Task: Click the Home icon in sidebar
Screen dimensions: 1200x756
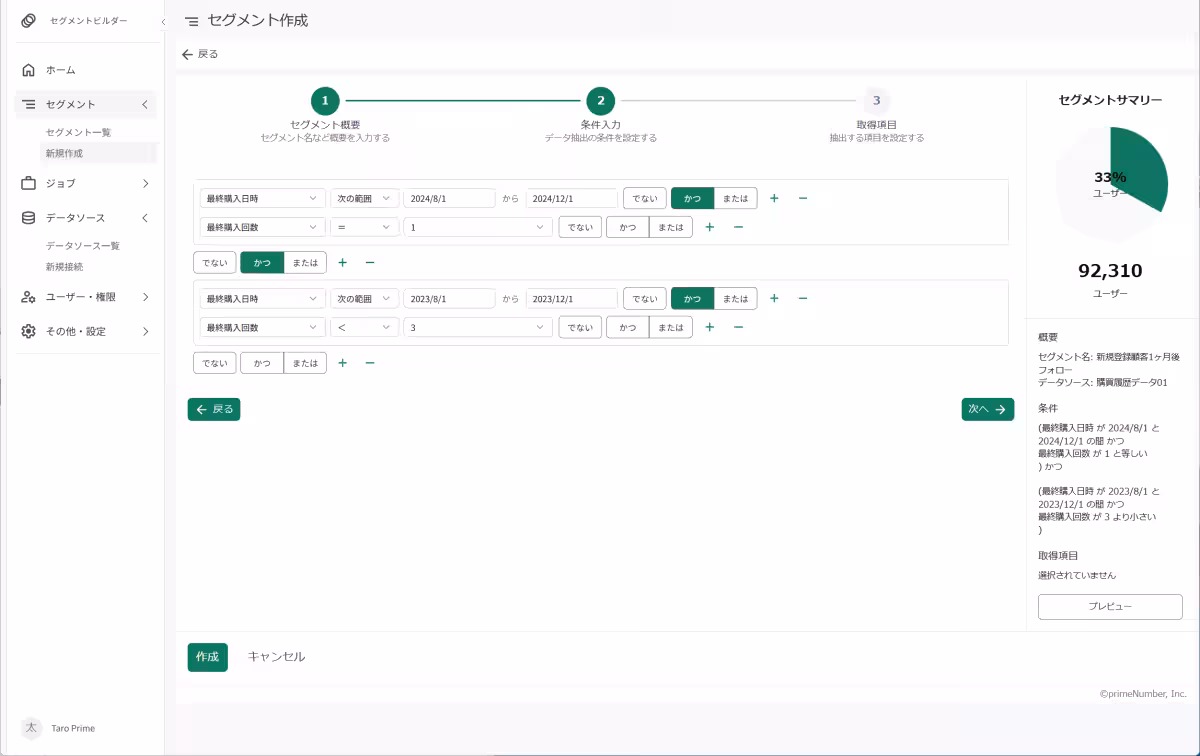Action: click(x=29, y=70)
